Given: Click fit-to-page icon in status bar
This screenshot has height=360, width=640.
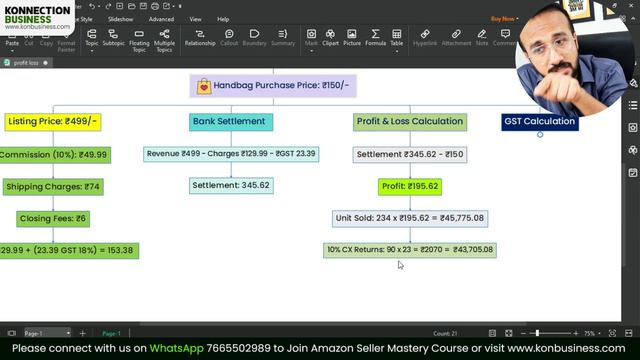Looking at the screenshot, I should pyautogui.click(x=612, y=333).
